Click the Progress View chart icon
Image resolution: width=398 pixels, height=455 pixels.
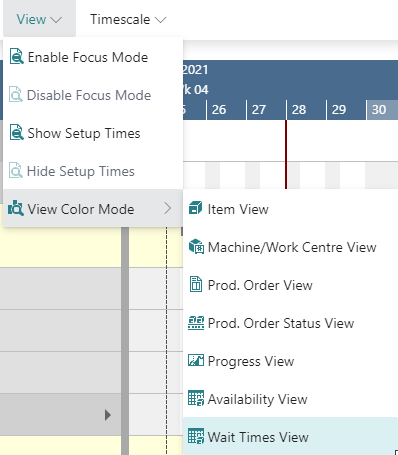(x=196, y=360)
